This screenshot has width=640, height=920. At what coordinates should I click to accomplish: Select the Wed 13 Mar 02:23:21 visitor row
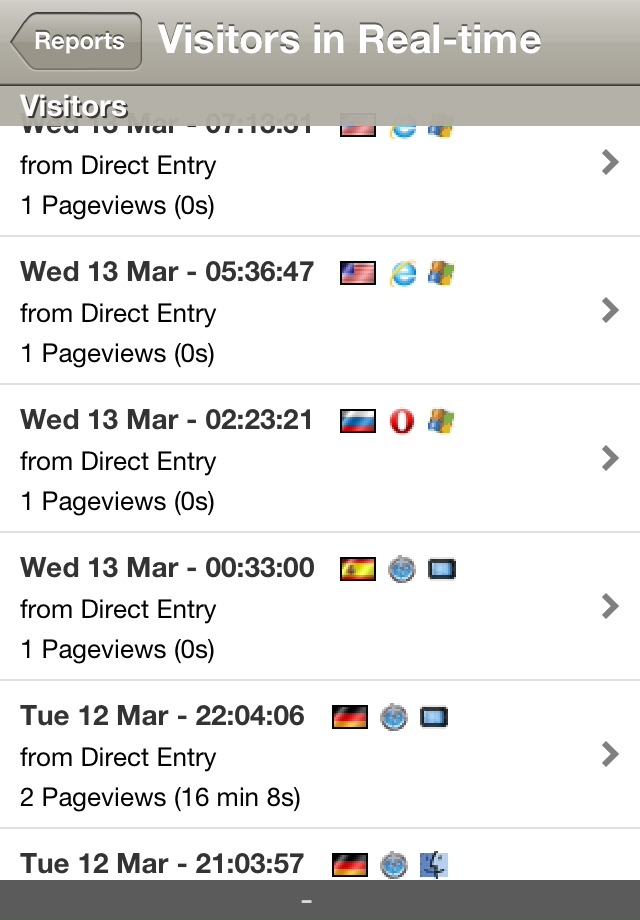(320, 458)
